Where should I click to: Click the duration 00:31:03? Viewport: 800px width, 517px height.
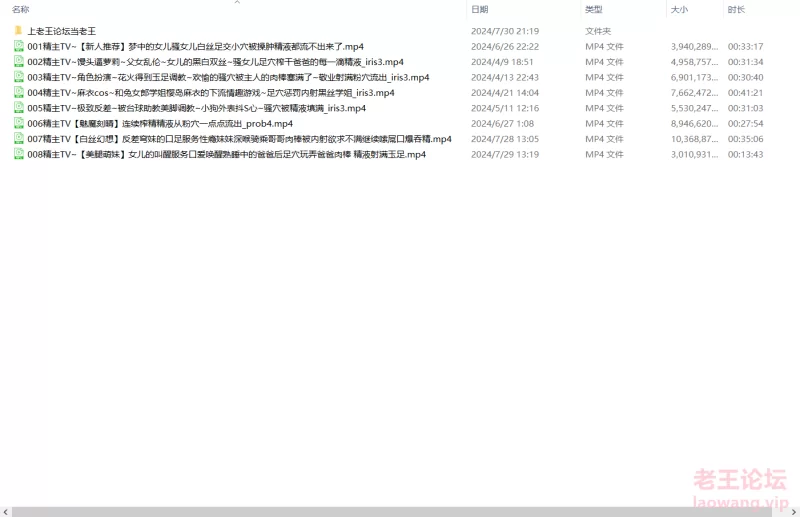[x=745, y=108]
